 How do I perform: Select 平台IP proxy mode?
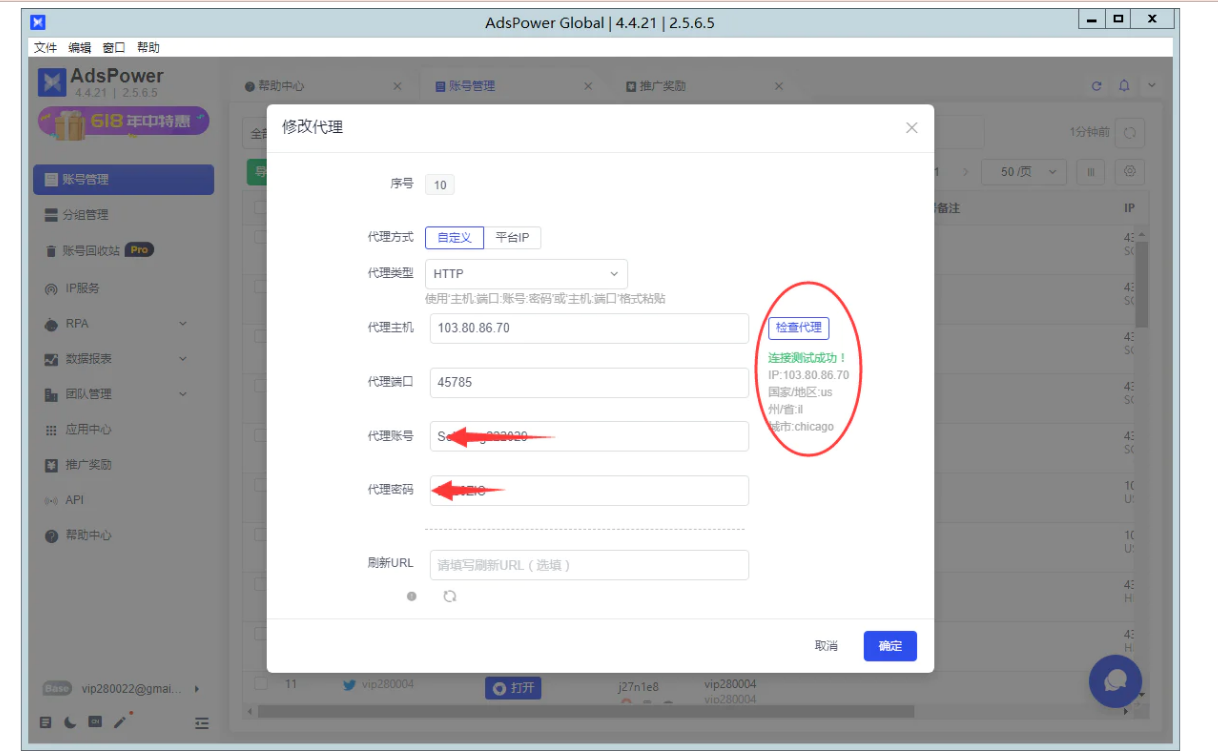point(512,238)
